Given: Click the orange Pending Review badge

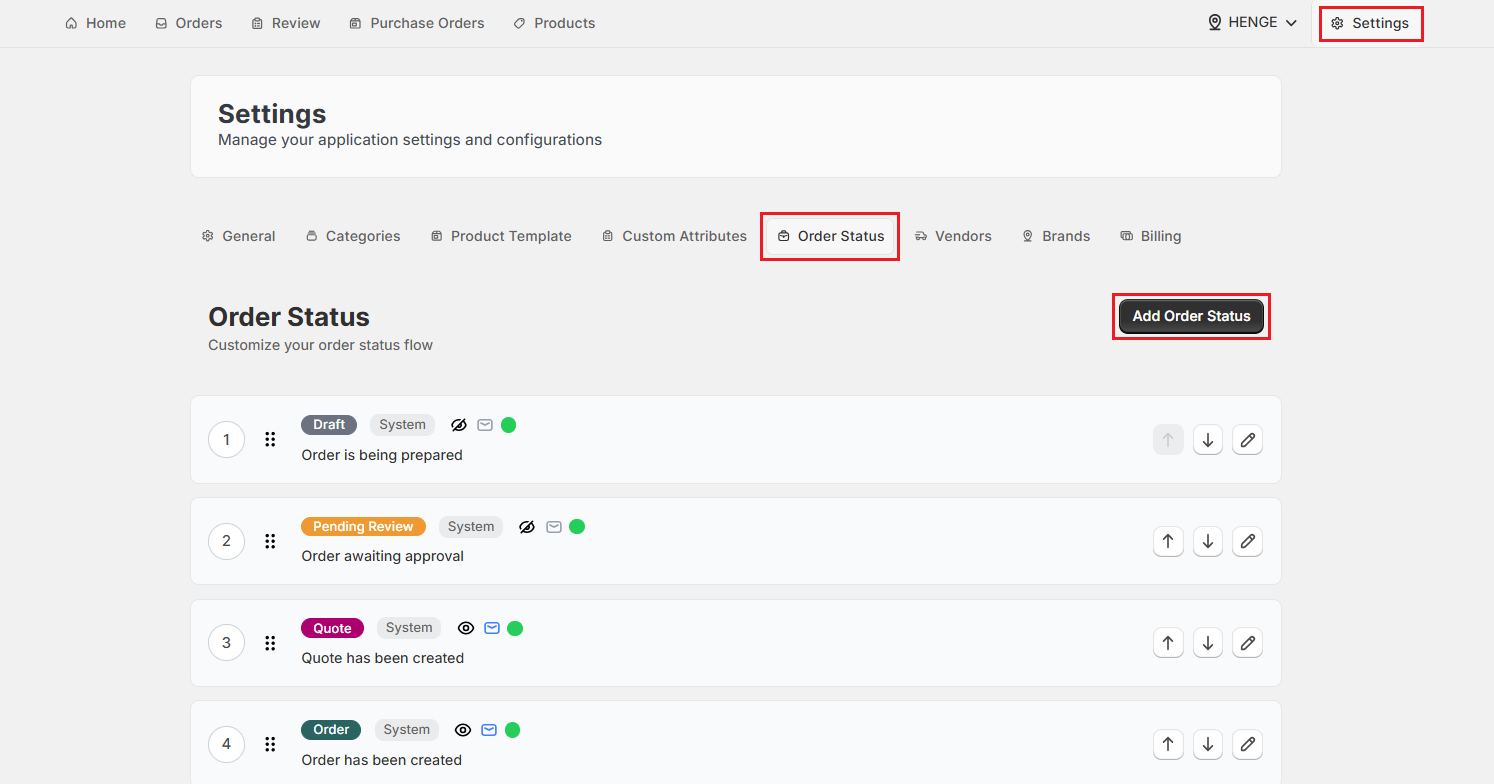Looking at the screenshot, I should [363, 527].
